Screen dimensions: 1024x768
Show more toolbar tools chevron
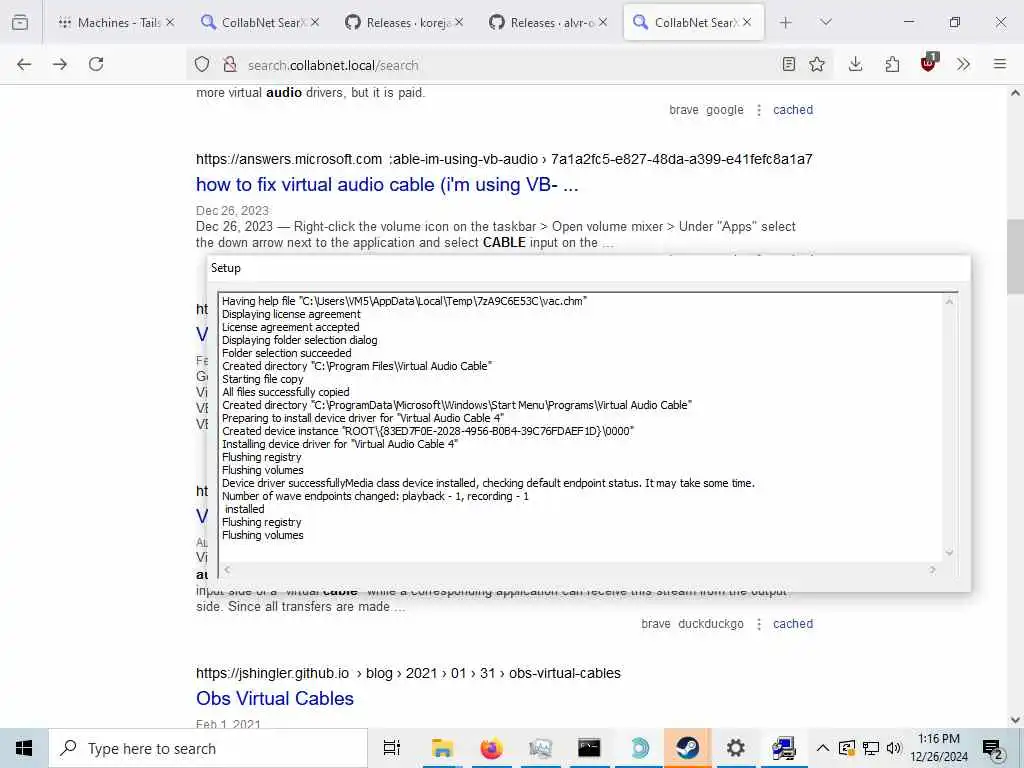[x=963, y=64]
